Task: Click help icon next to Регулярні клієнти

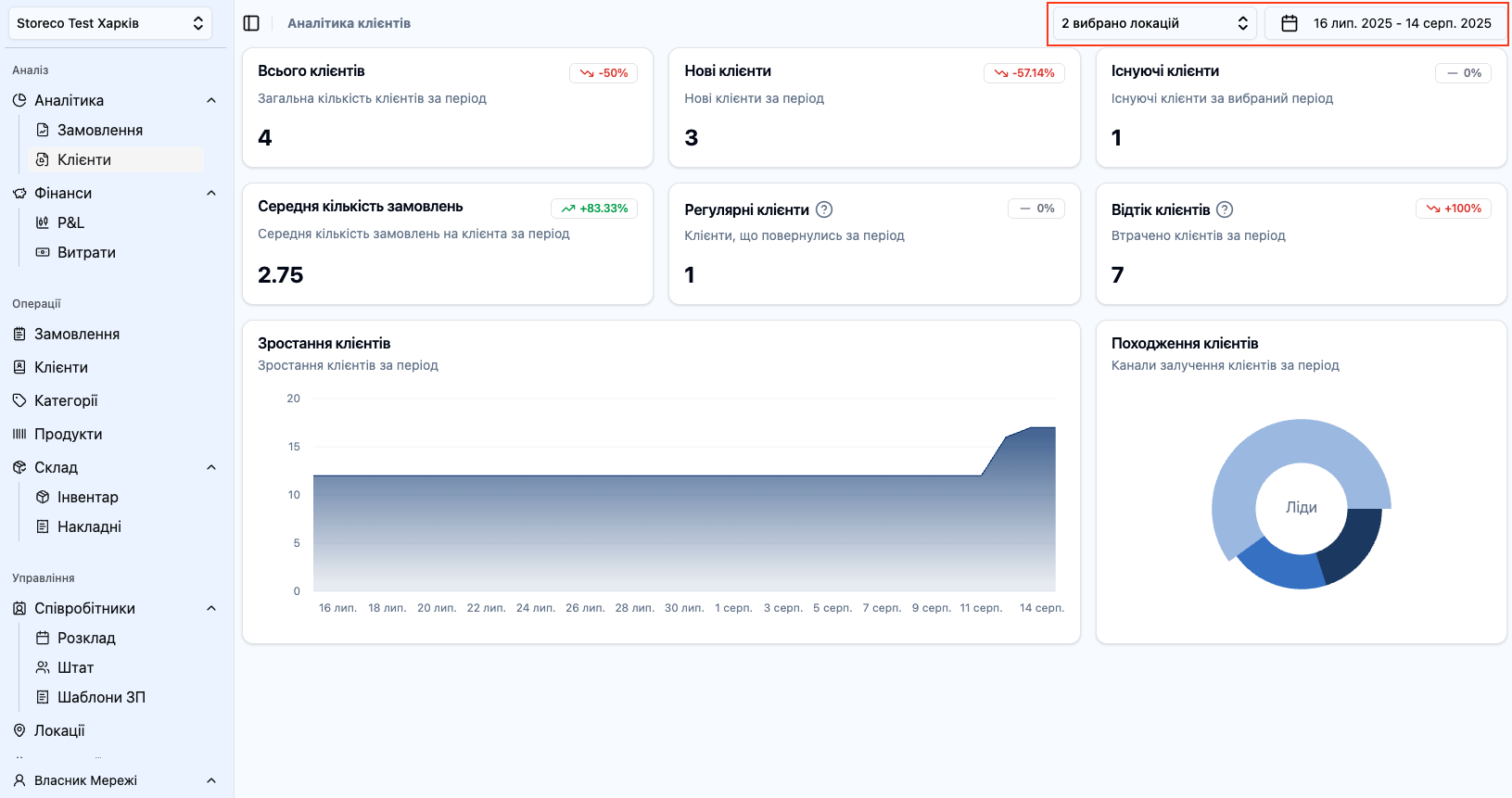Action: point(824,209)
